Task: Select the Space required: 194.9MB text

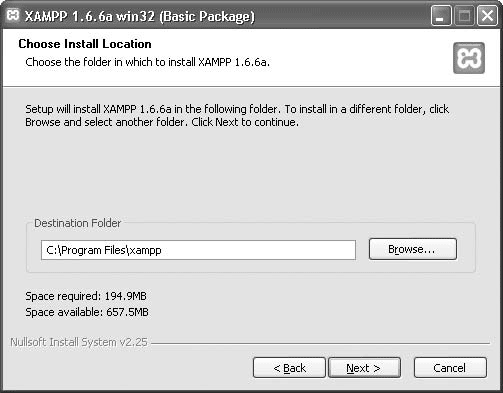Action: coord(86,296)
